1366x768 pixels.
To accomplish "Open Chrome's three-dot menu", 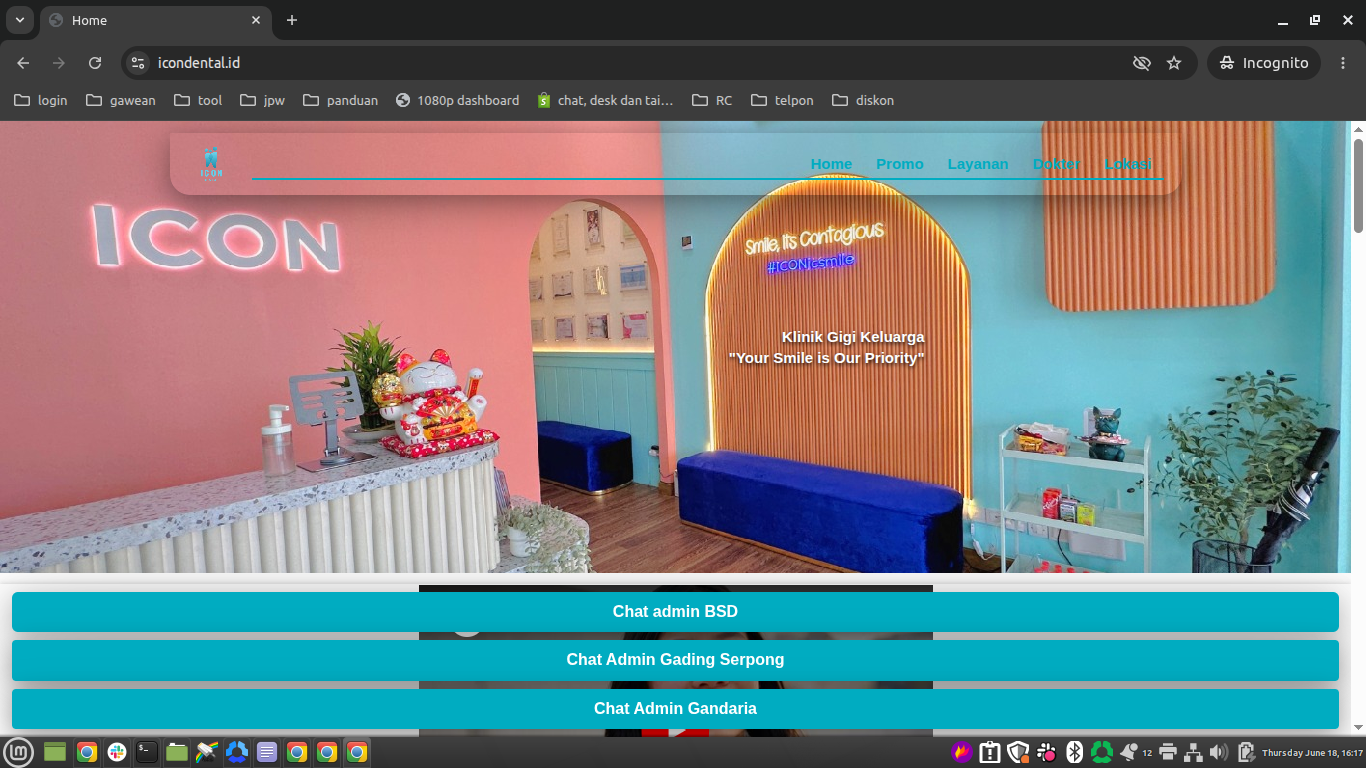I will pyautogui.click(x=1342, y=63).
